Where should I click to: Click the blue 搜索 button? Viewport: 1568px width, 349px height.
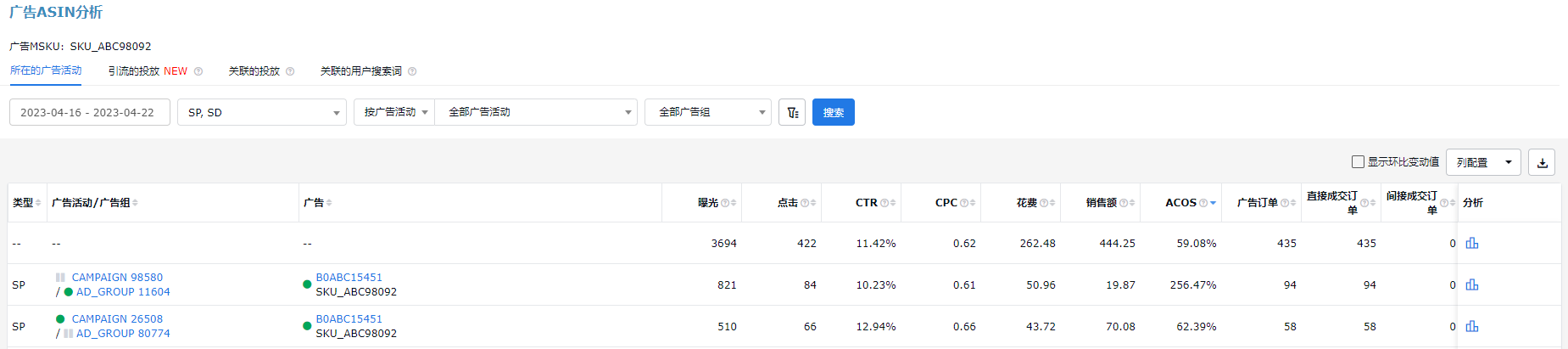tap(834, 112)
